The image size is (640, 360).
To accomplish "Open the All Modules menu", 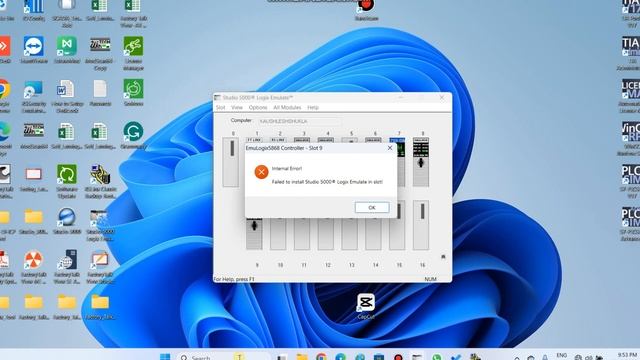I will click(x=287, y=107).
